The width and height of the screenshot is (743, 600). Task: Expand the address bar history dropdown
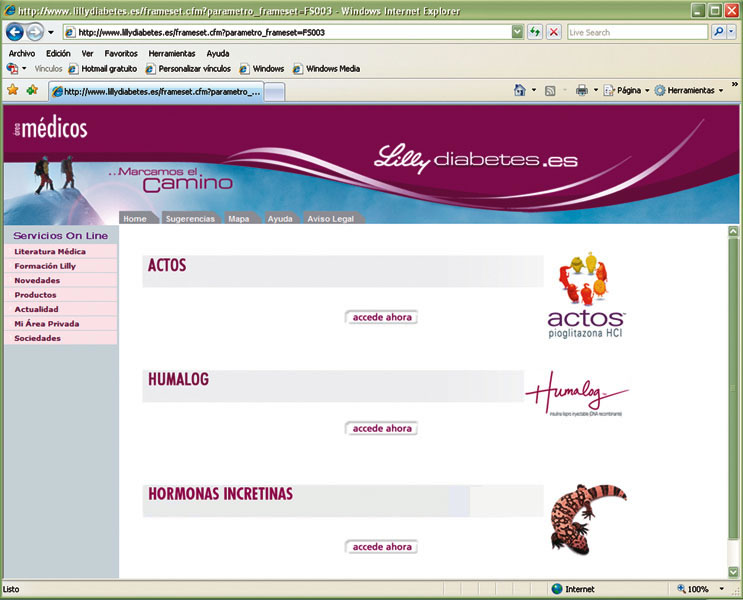pos(517,32)
